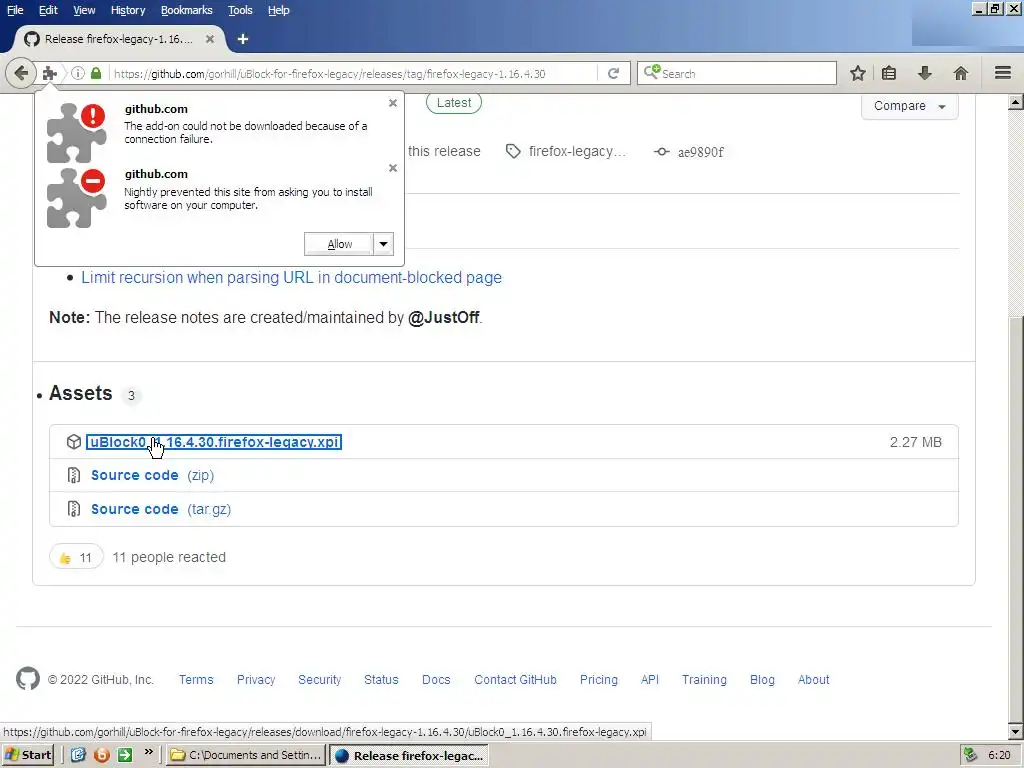This screenshot has height=768, width=1024.
Task: Click the package icon next to xpi file
Action: pos(74,442)
